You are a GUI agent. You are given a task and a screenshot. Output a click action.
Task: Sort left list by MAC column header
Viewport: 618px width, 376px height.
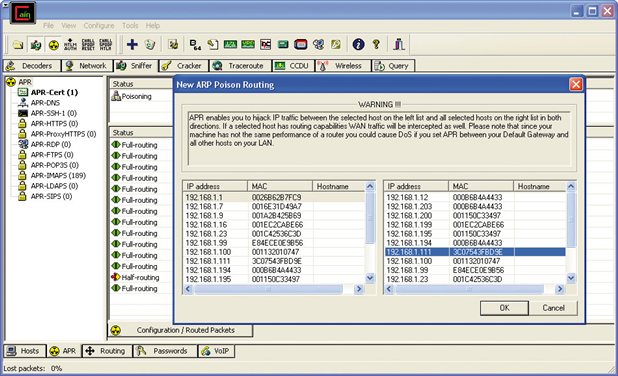pos(279,186)
